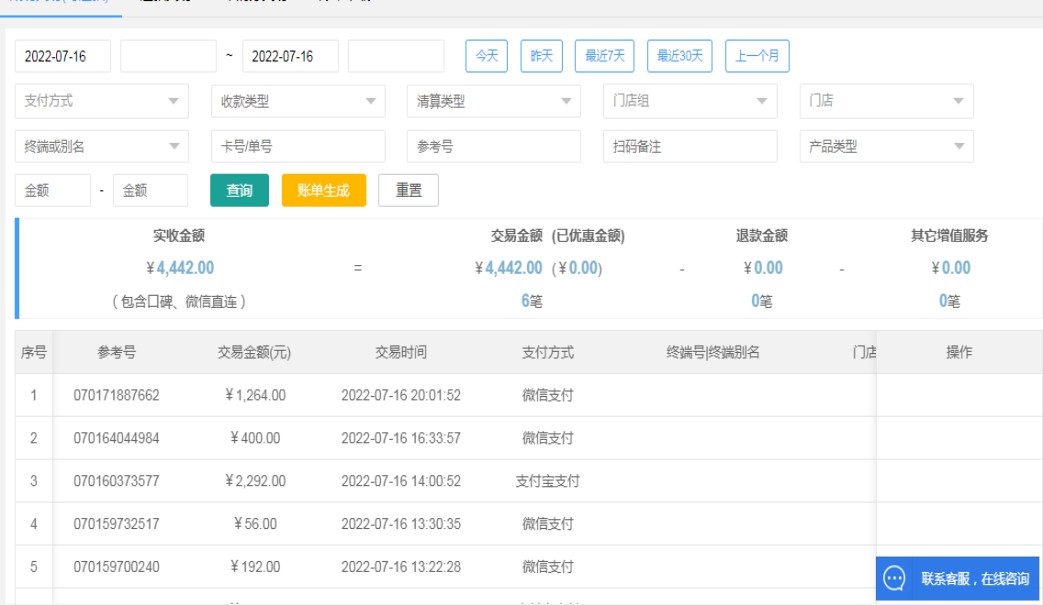Click reference number 070171887662 in row 1

(116, 395)
